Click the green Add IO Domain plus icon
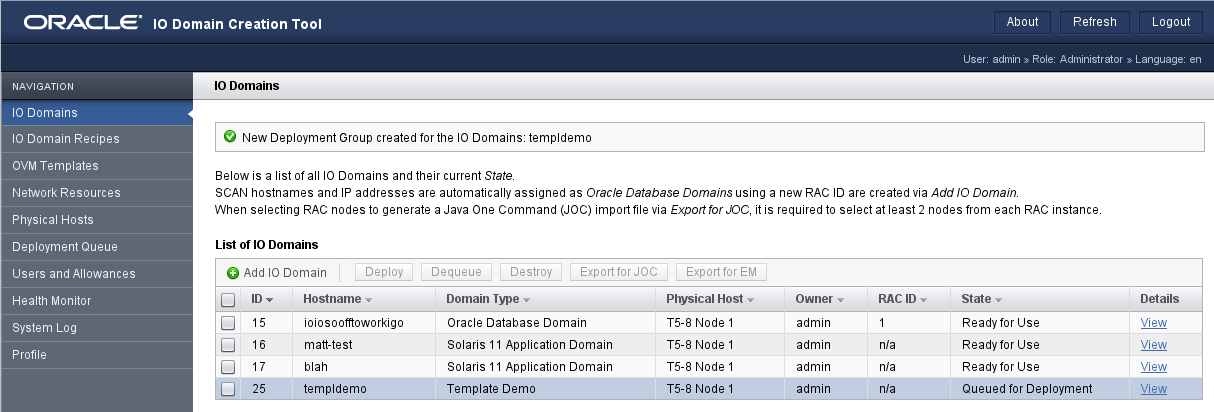This screenshot has width=1214, height=412. [x=233, y=273]
